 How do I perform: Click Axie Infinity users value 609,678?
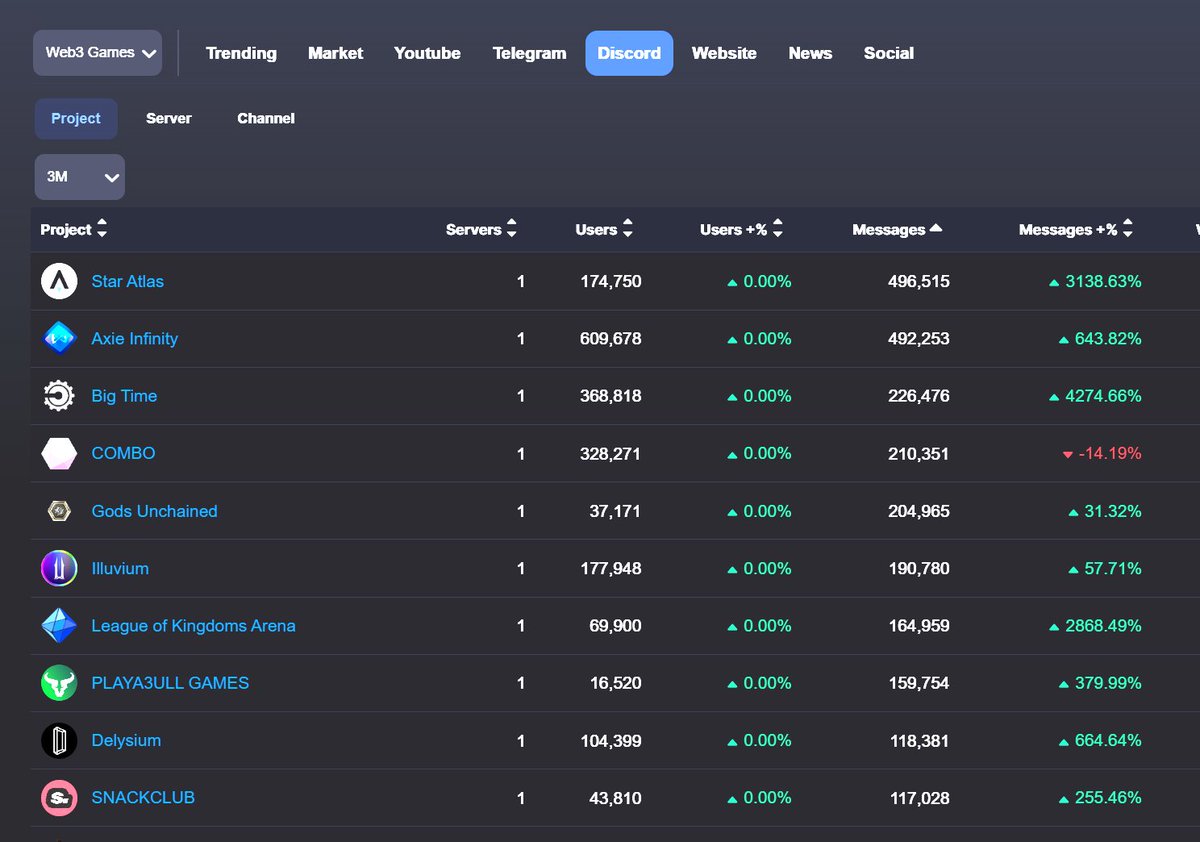tap(611, 339)
